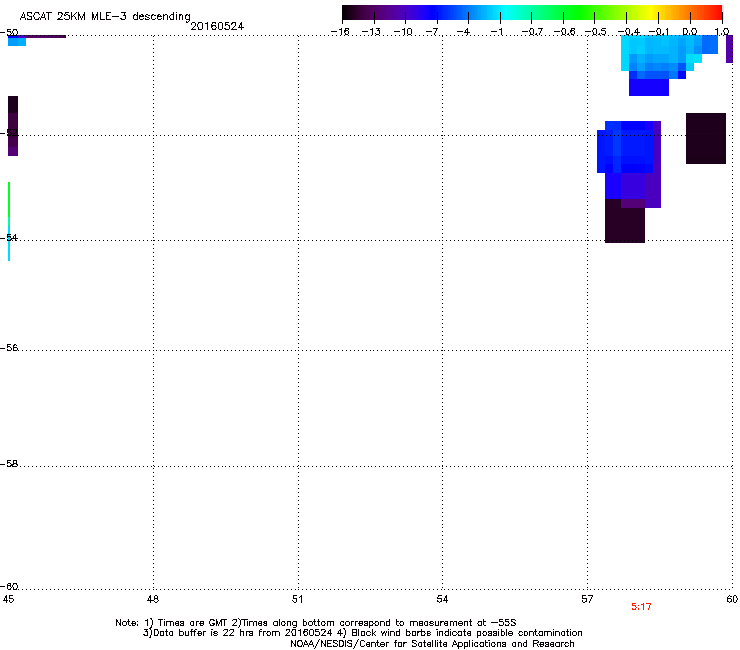Click the yellow section of the color bar
Screen dimensions: 740x650
[651, 12]
